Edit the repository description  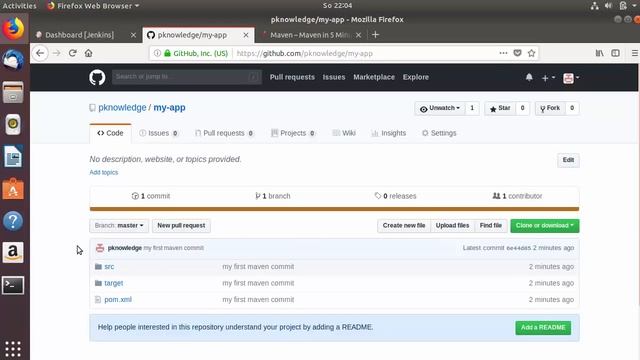pyautogui.click(x=568, y=160)
